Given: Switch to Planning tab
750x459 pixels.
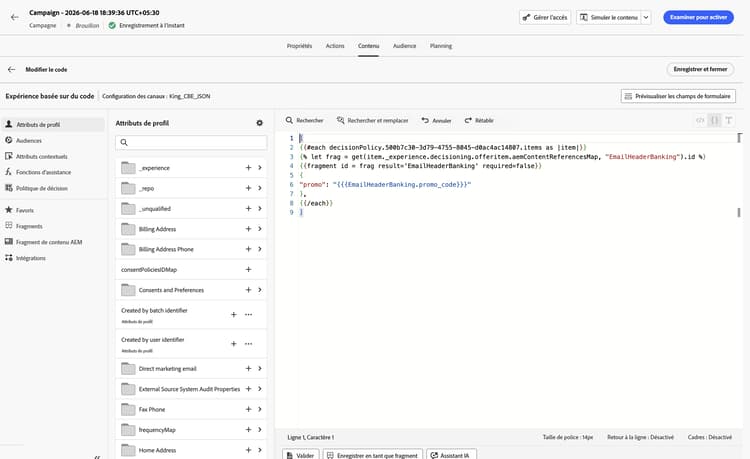Looking at the screenshot, I should [x=441, y=46].
